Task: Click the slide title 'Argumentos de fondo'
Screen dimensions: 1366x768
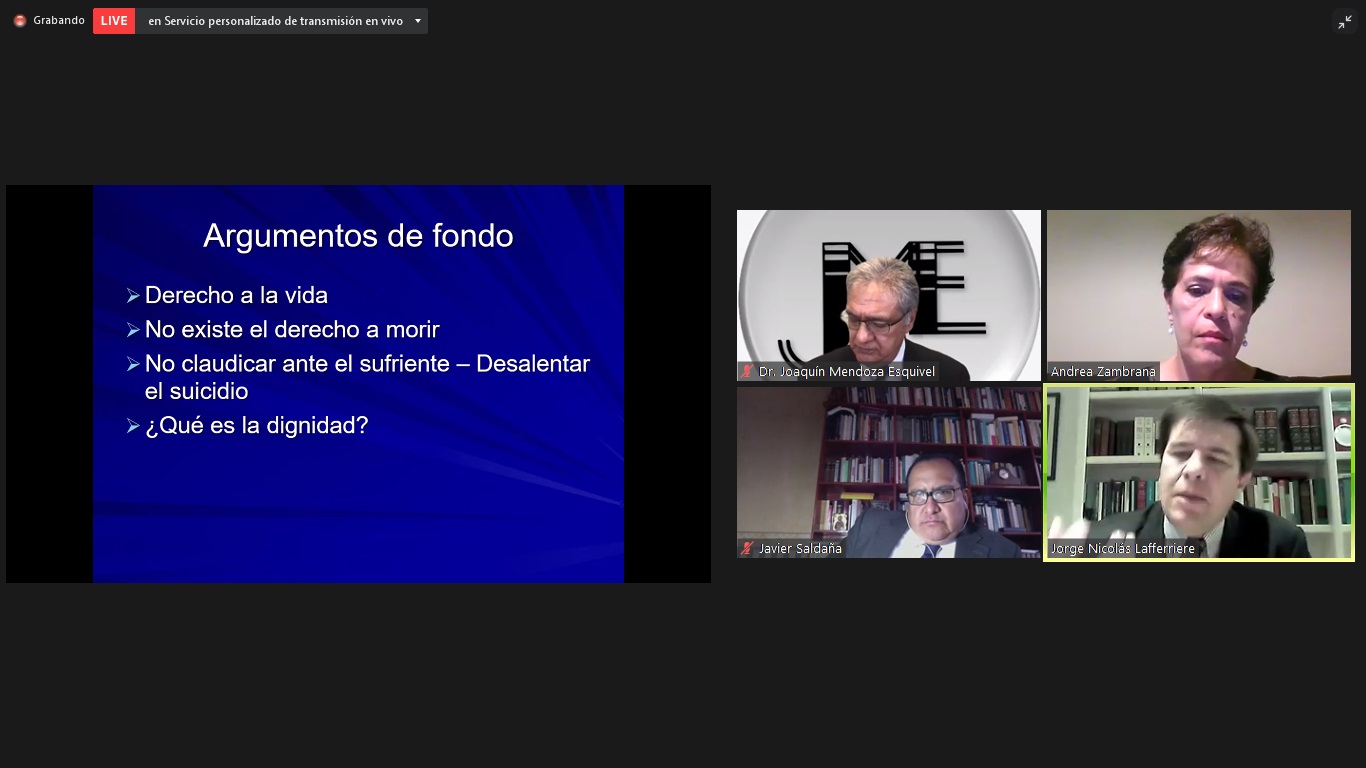Action: coord(358,236)
